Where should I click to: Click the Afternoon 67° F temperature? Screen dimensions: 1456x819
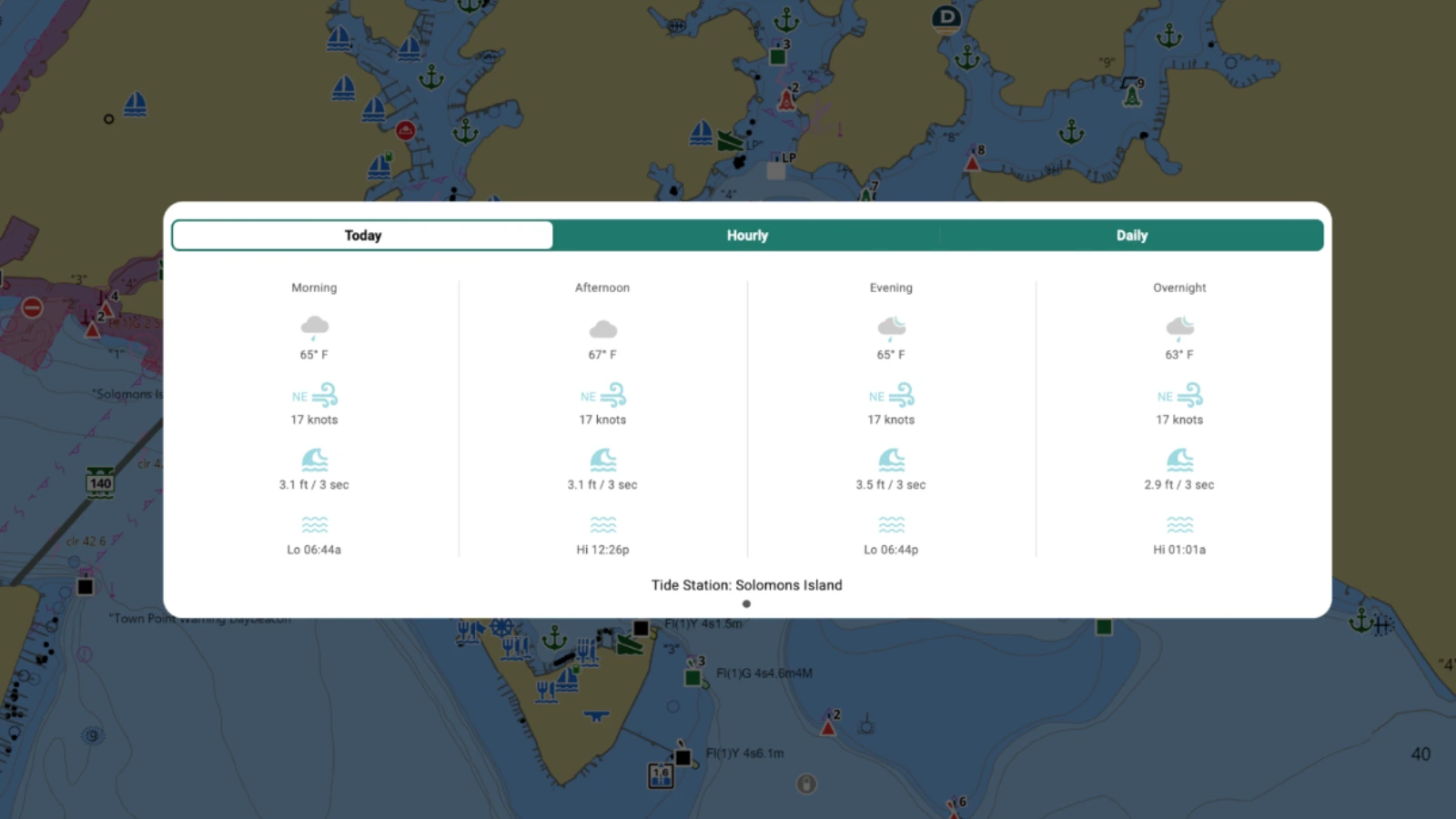pyautogui.click(x=602, y=355)
